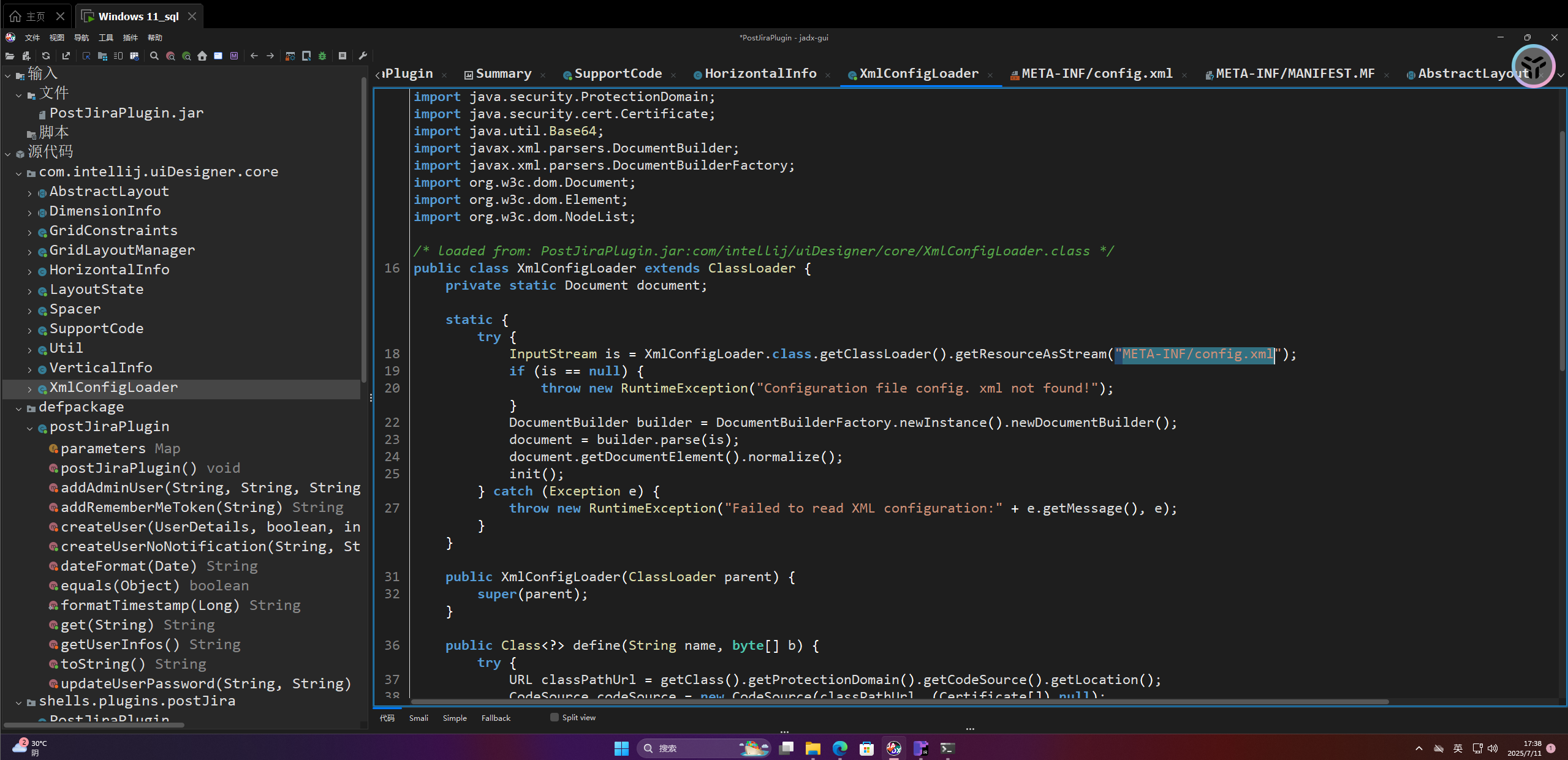
Task: Open the 插件 menu
Action: click(130, 37)
